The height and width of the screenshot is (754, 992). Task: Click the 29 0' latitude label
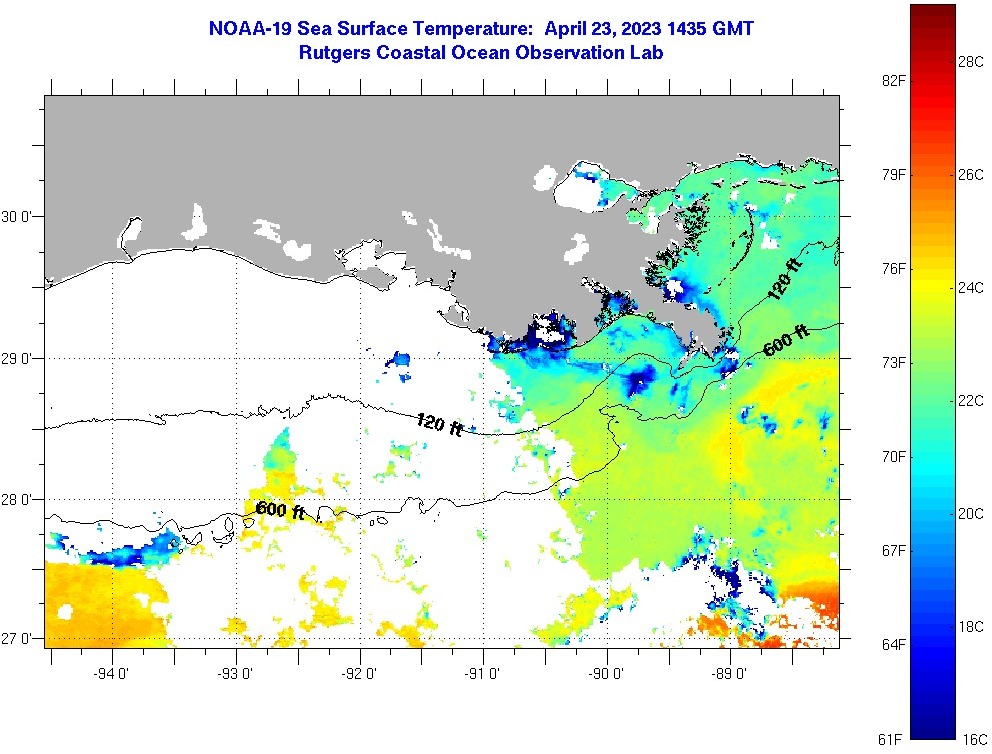(15, 359)
